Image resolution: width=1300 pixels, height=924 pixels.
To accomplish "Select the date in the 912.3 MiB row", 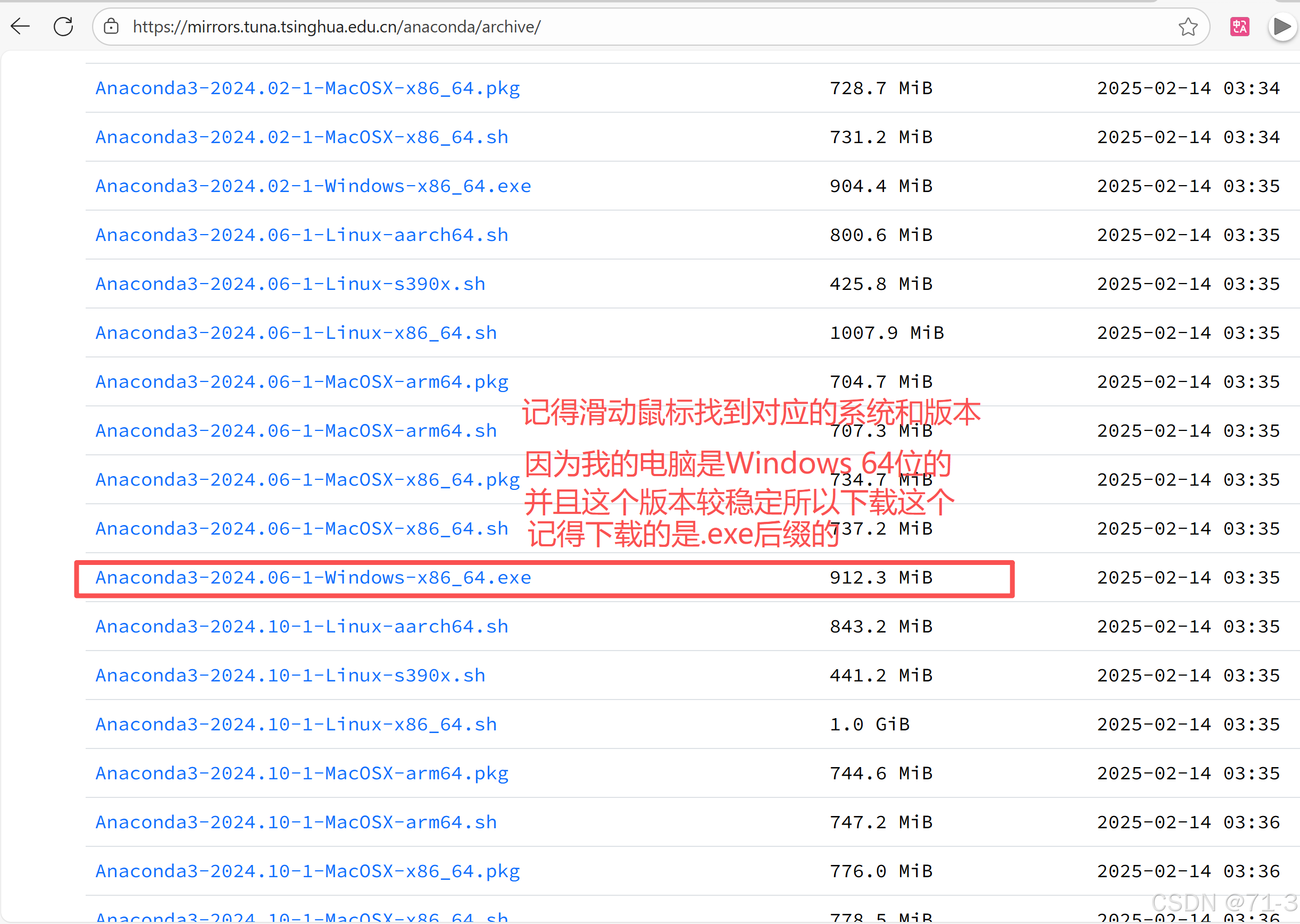I will 1188,578.
